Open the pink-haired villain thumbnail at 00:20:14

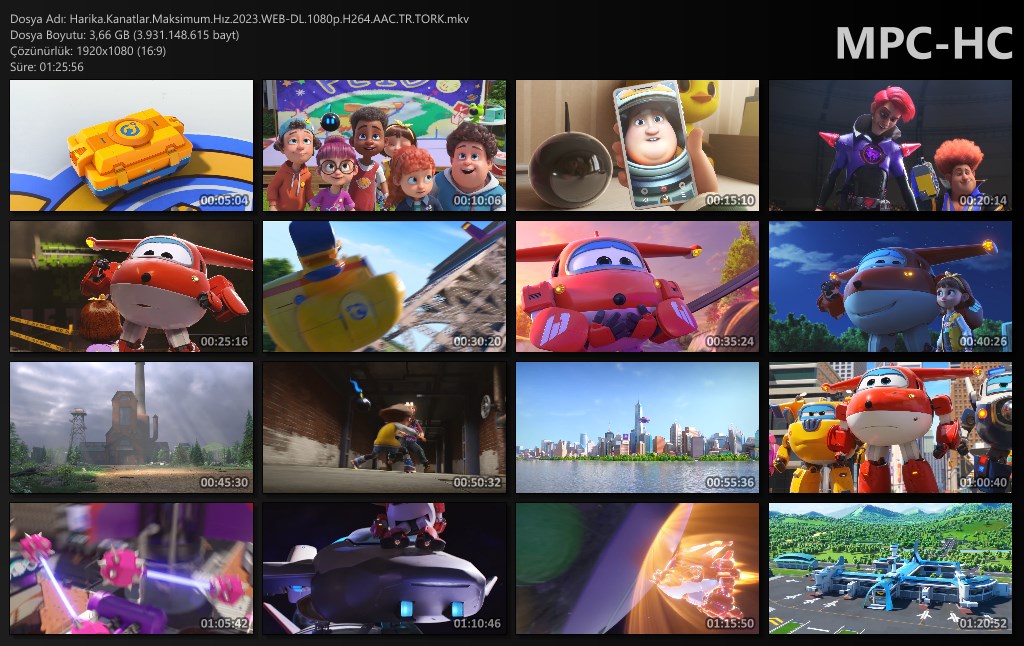(890, 146)
